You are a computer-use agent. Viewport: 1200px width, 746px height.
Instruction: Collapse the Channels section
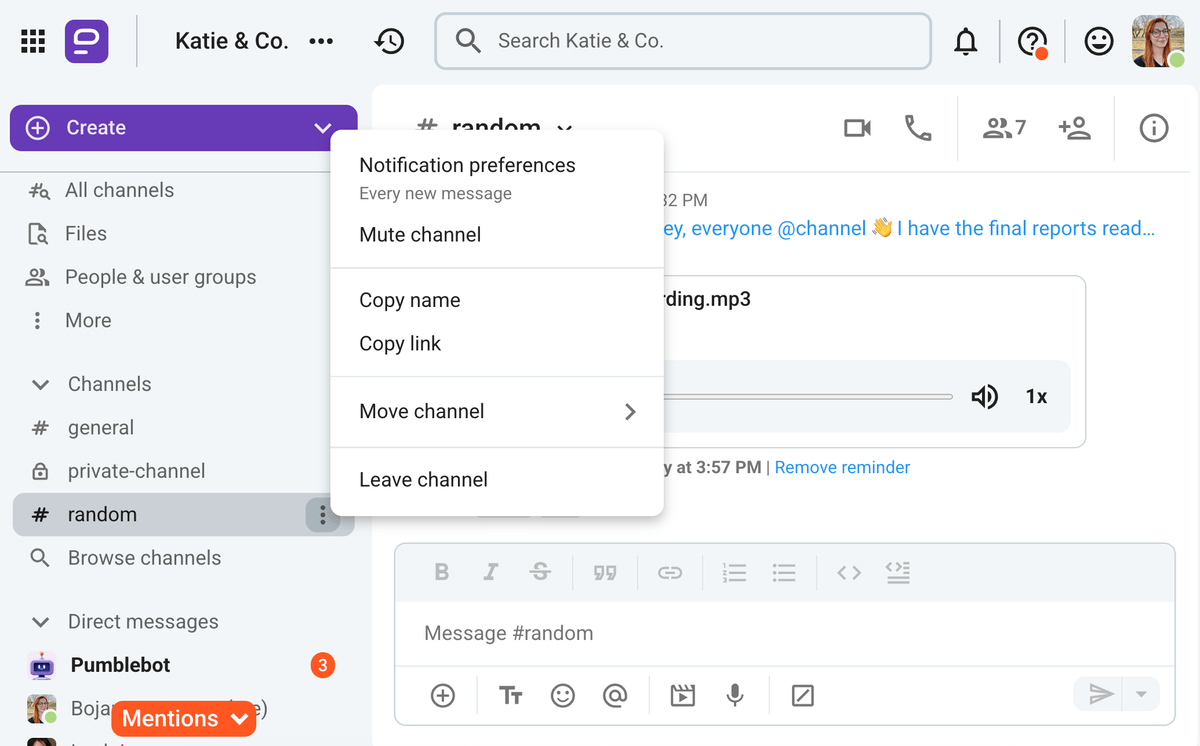41,384
